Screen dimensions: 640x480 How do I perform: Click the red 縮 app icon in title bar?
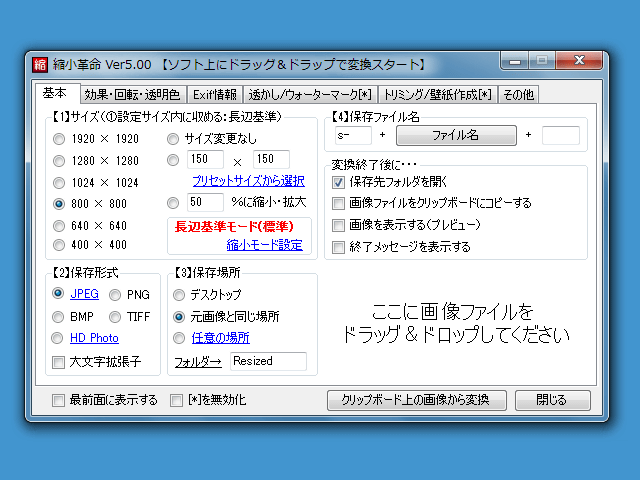(40, 64)
